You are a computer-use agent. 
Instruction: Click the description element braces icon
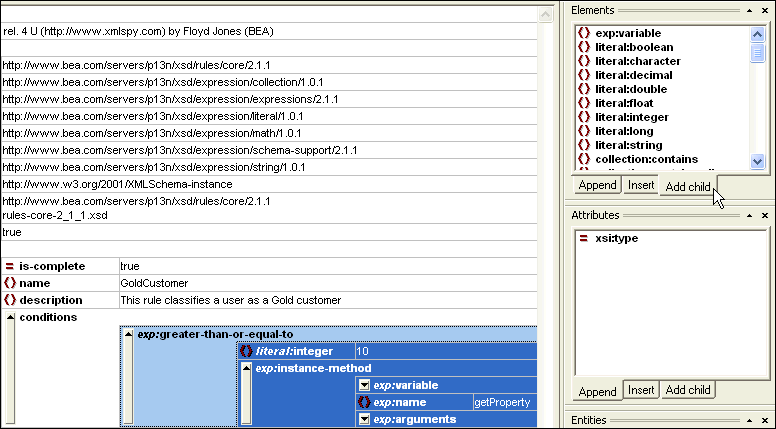[9, 300]
